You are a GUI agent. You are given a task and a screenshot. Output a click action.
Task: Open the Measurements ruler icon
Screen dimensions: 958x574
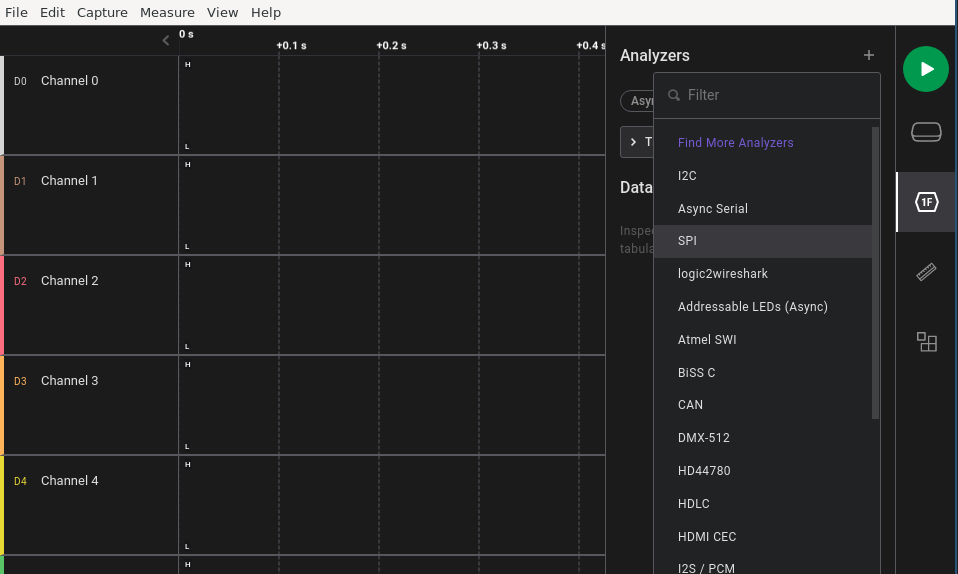click(x=926, y=272)
